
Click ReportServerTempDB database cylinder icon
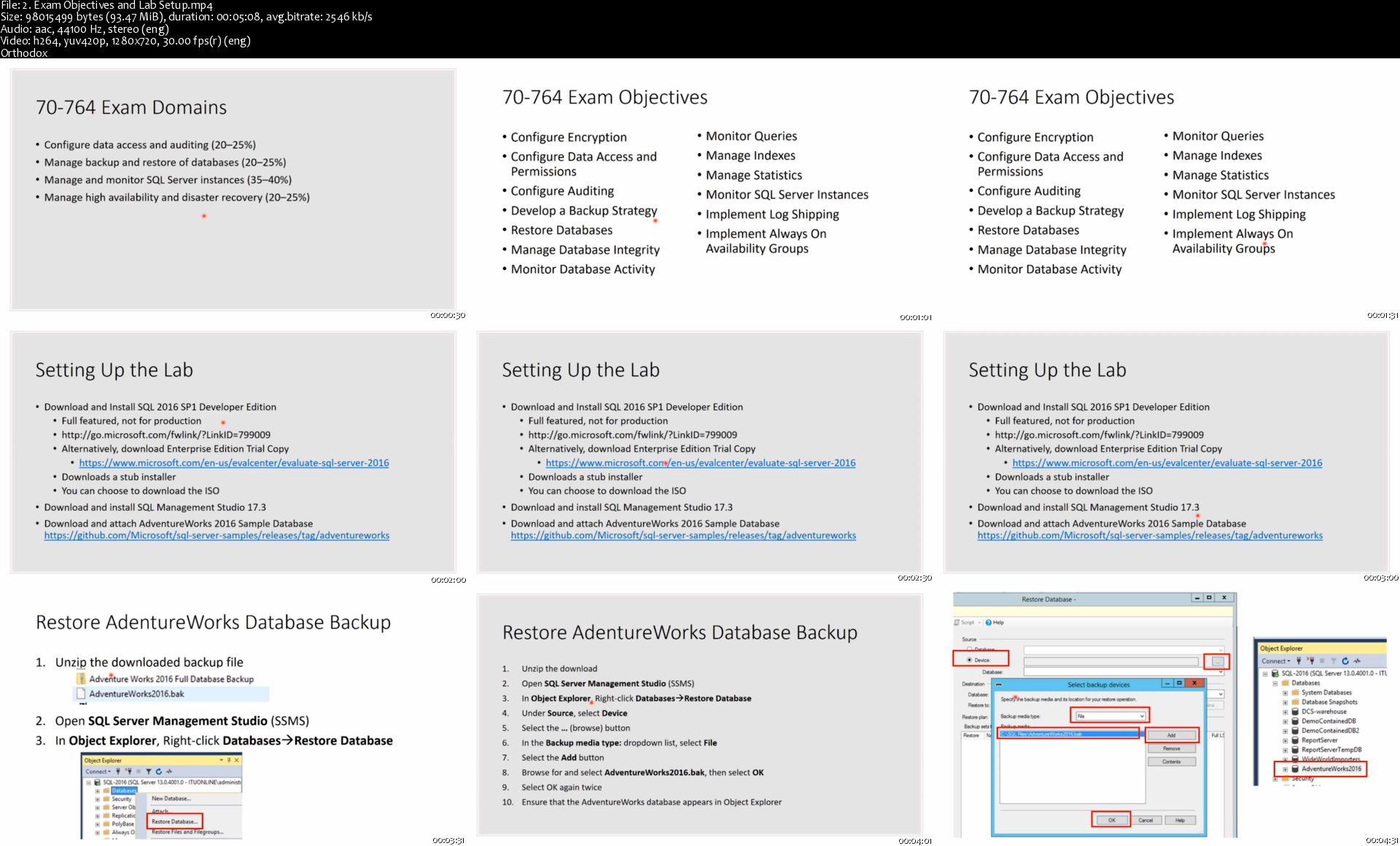coord(1295,749)
